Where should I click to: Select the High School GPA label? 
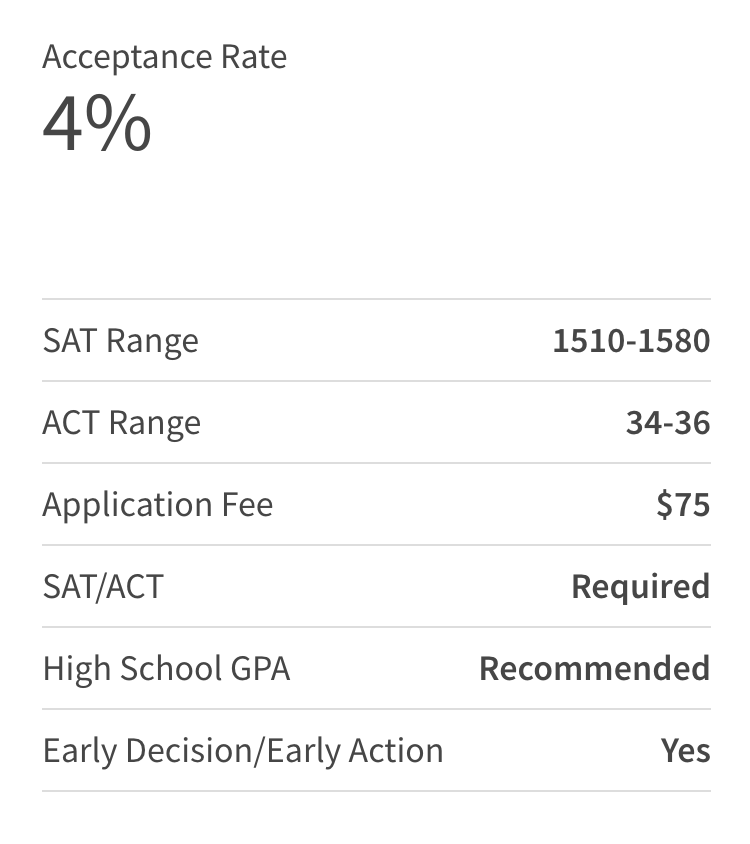pyautogui.click(x=166, y=669)
